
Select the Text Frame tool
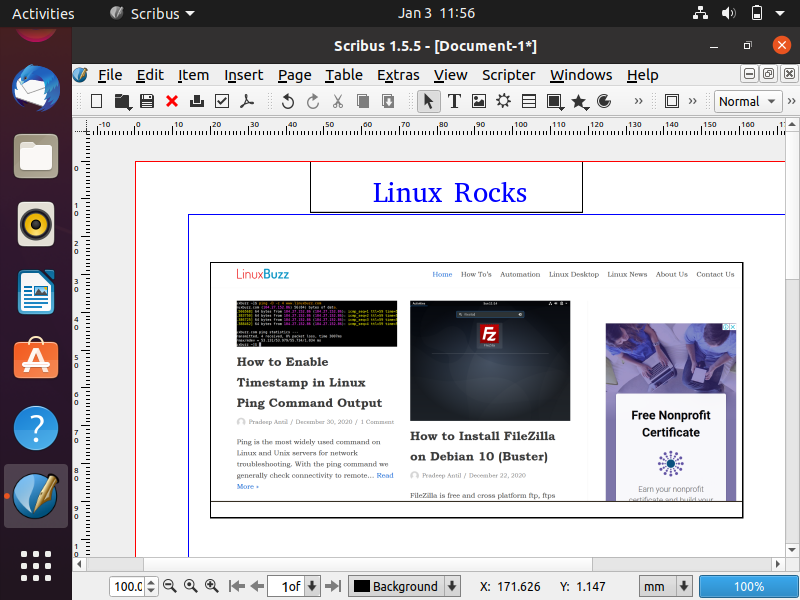click(x=454, y=101)
